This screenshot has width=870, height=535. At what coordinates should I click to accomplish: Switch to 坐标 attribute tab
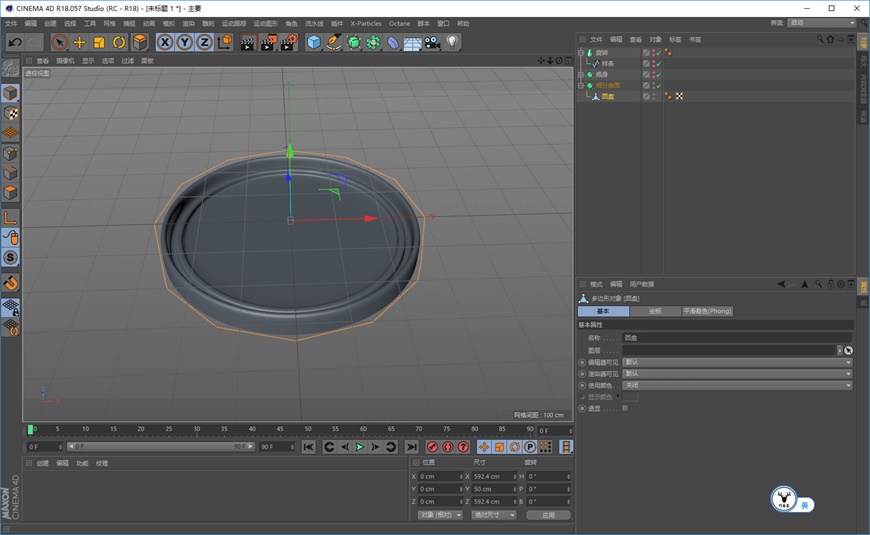[x=655, y=311]
